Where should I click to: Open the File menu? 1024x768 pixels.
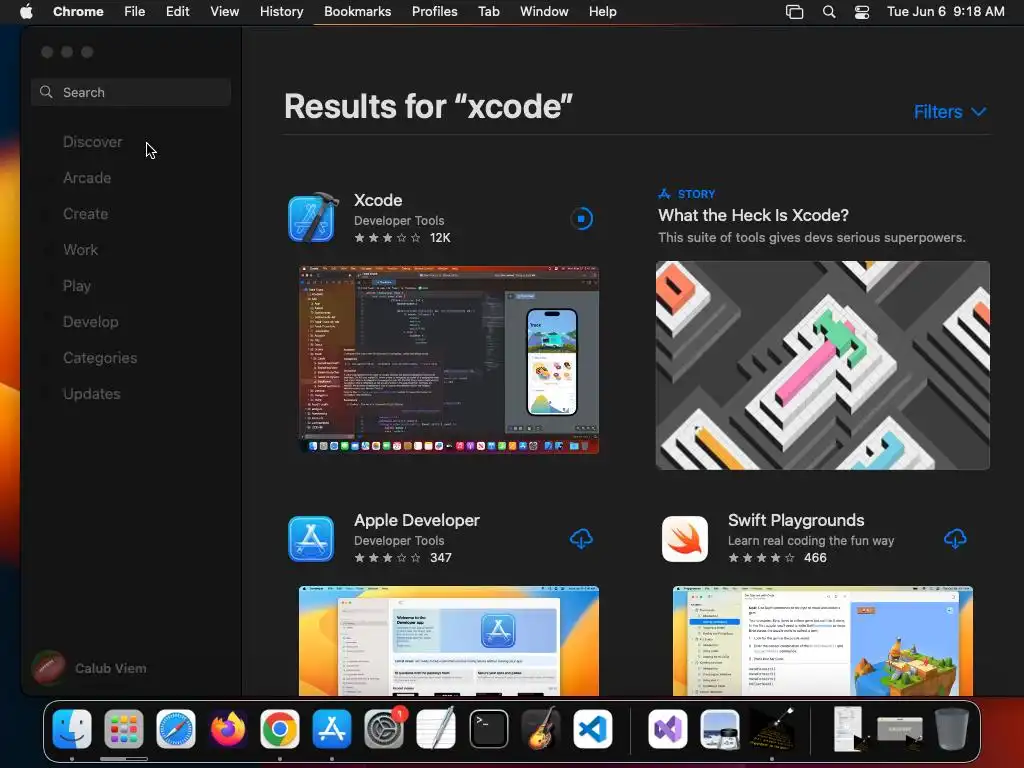(x=135, y=12)
